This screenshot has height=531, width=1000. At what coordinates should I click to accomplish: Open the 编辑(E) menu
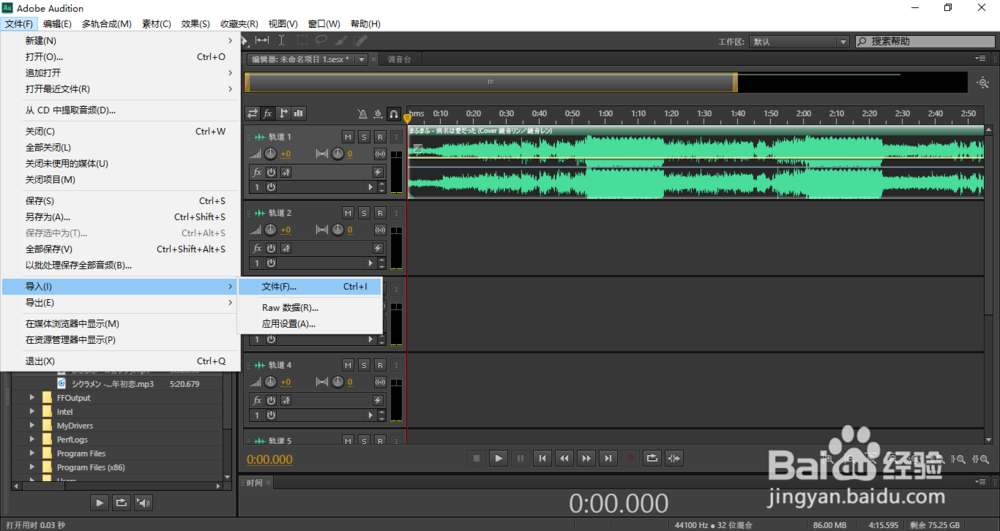57,24
